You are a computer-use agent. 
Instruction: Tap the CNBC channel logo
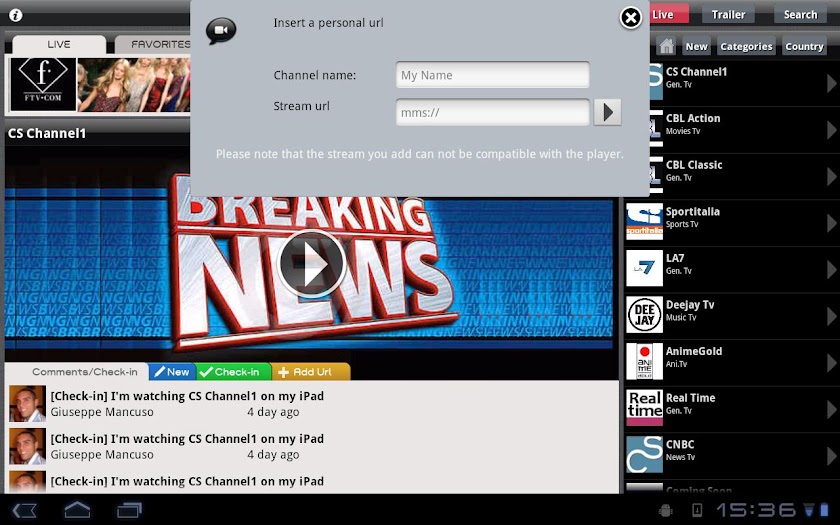644,454
